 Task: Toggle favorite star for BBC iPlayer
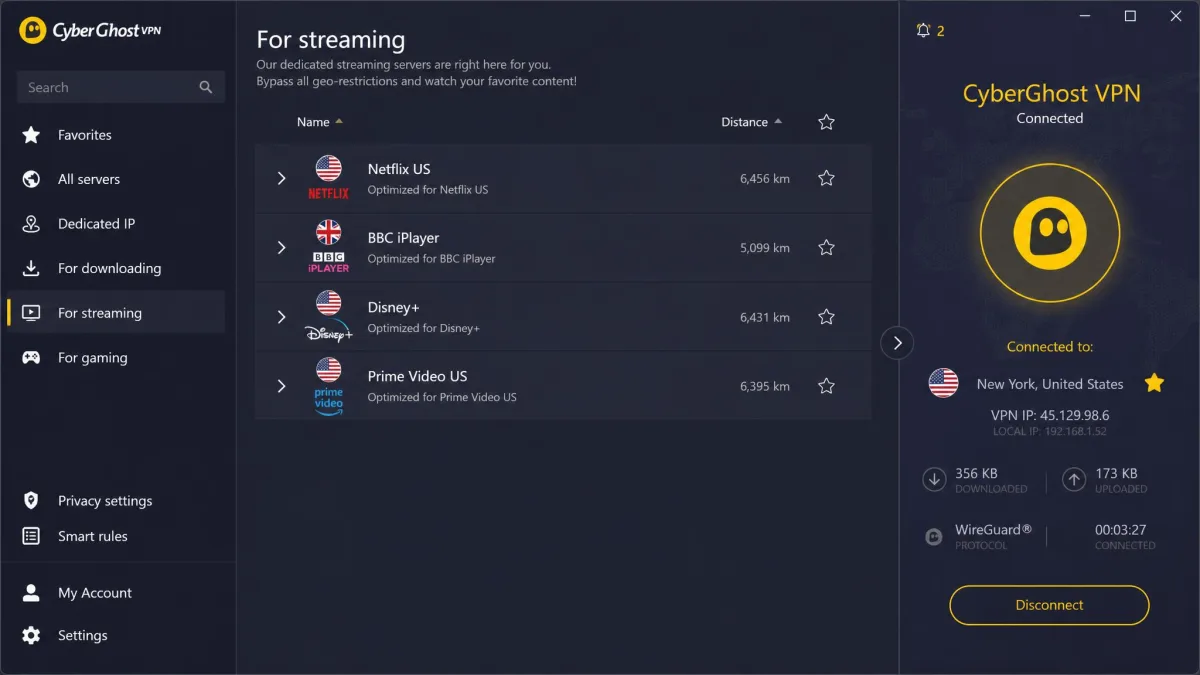826,247
